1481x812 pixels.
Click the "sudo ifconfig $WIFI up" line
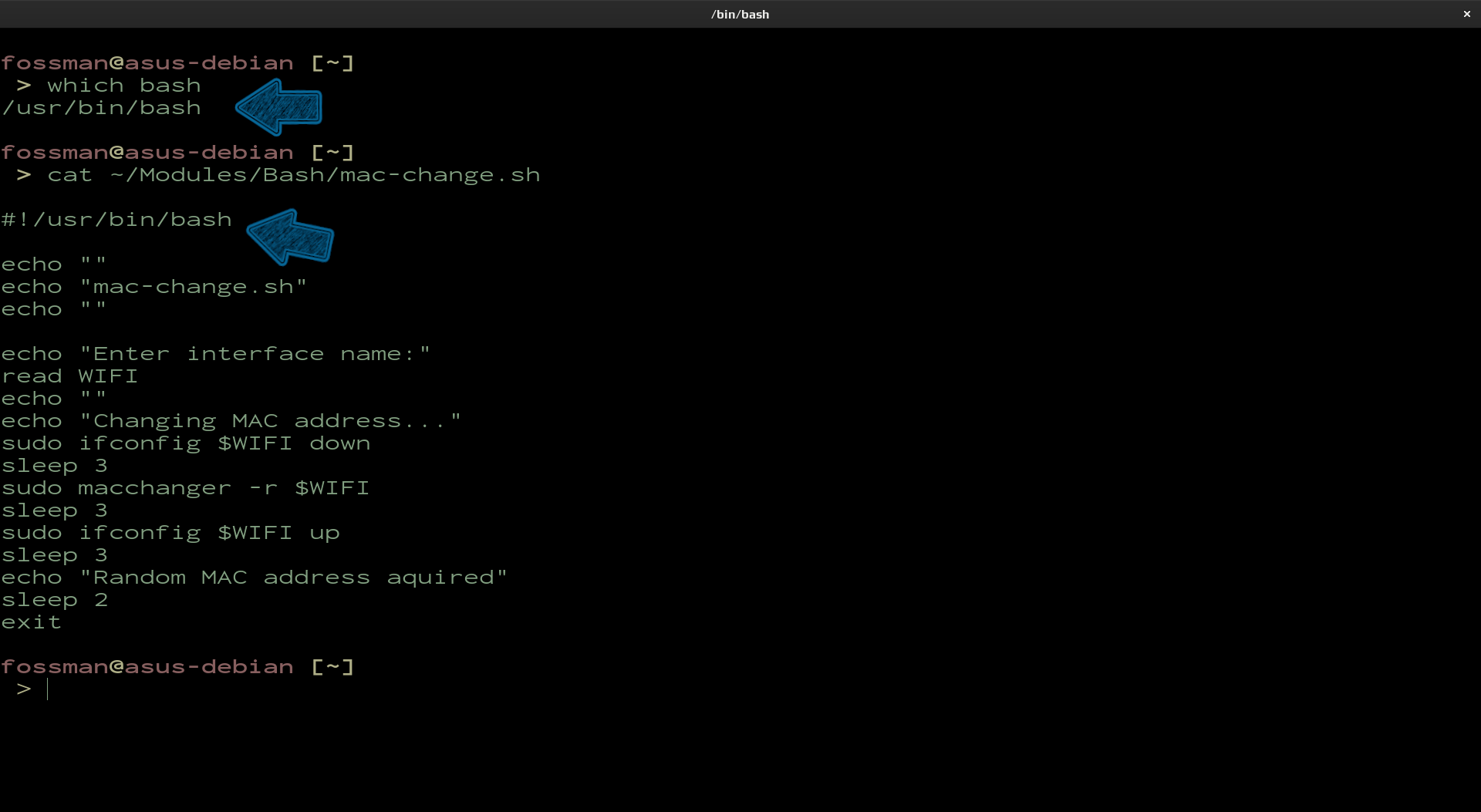[170, 533]
